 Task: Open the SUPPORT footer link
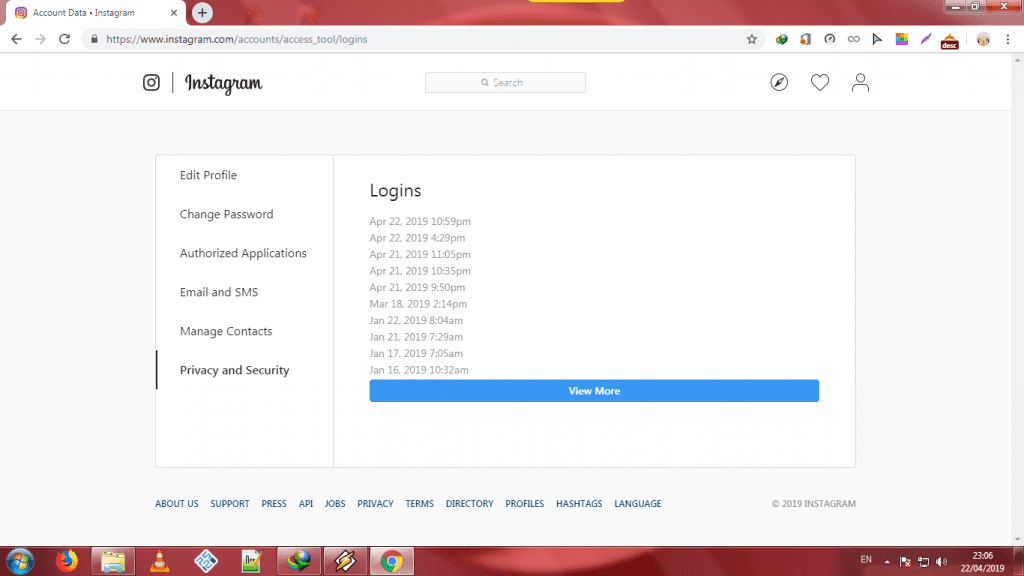pyautogui.click(x=230, y=504)
